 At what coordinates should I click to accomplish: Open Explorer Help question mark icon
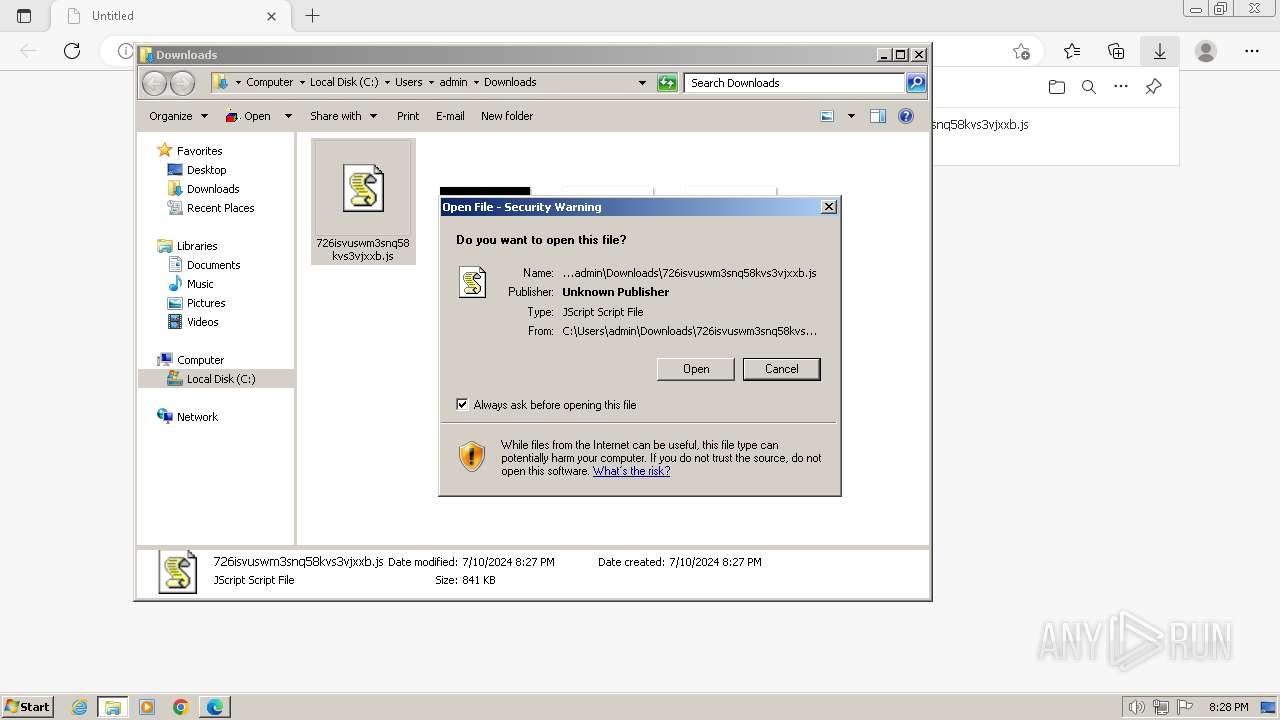(x=906, y=116)
